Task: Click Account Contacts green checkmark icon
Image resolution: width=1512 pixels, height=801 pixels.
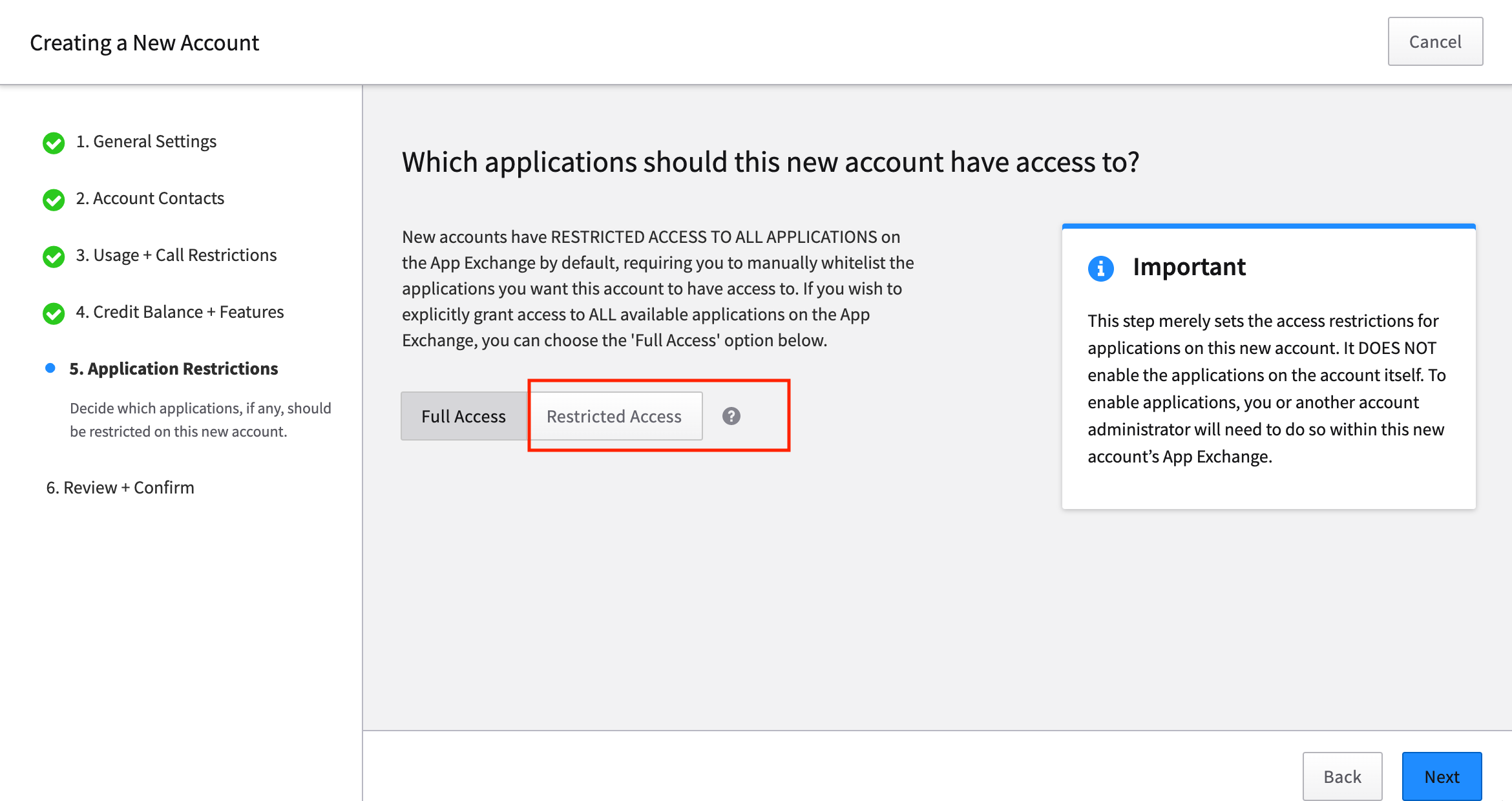Action: (x=54, y=200)
